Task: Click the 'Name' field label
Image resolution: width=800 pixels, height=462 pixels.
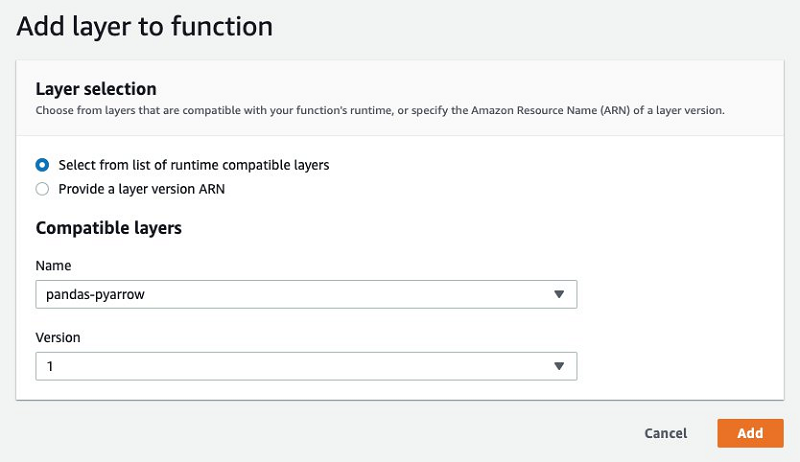Action: click(x=53, y=265)
